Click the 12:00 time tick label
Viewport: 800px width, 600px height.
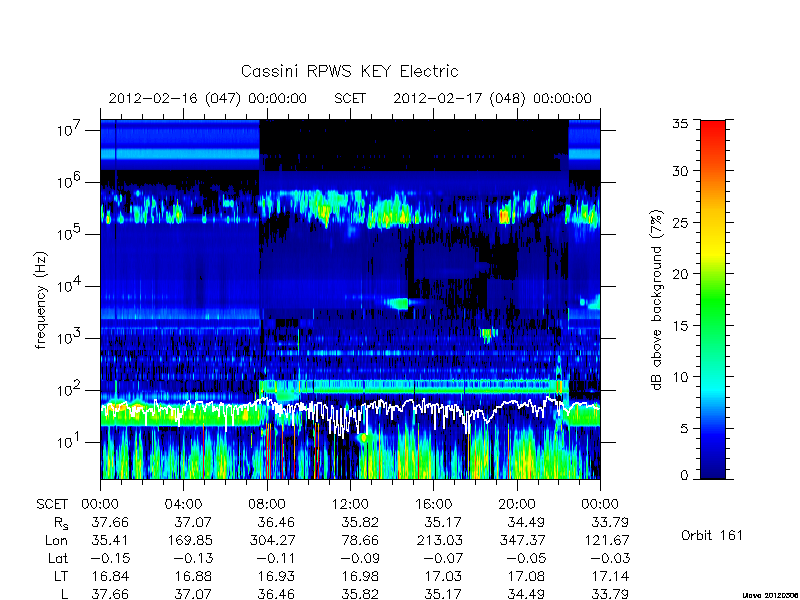point(350,505)
